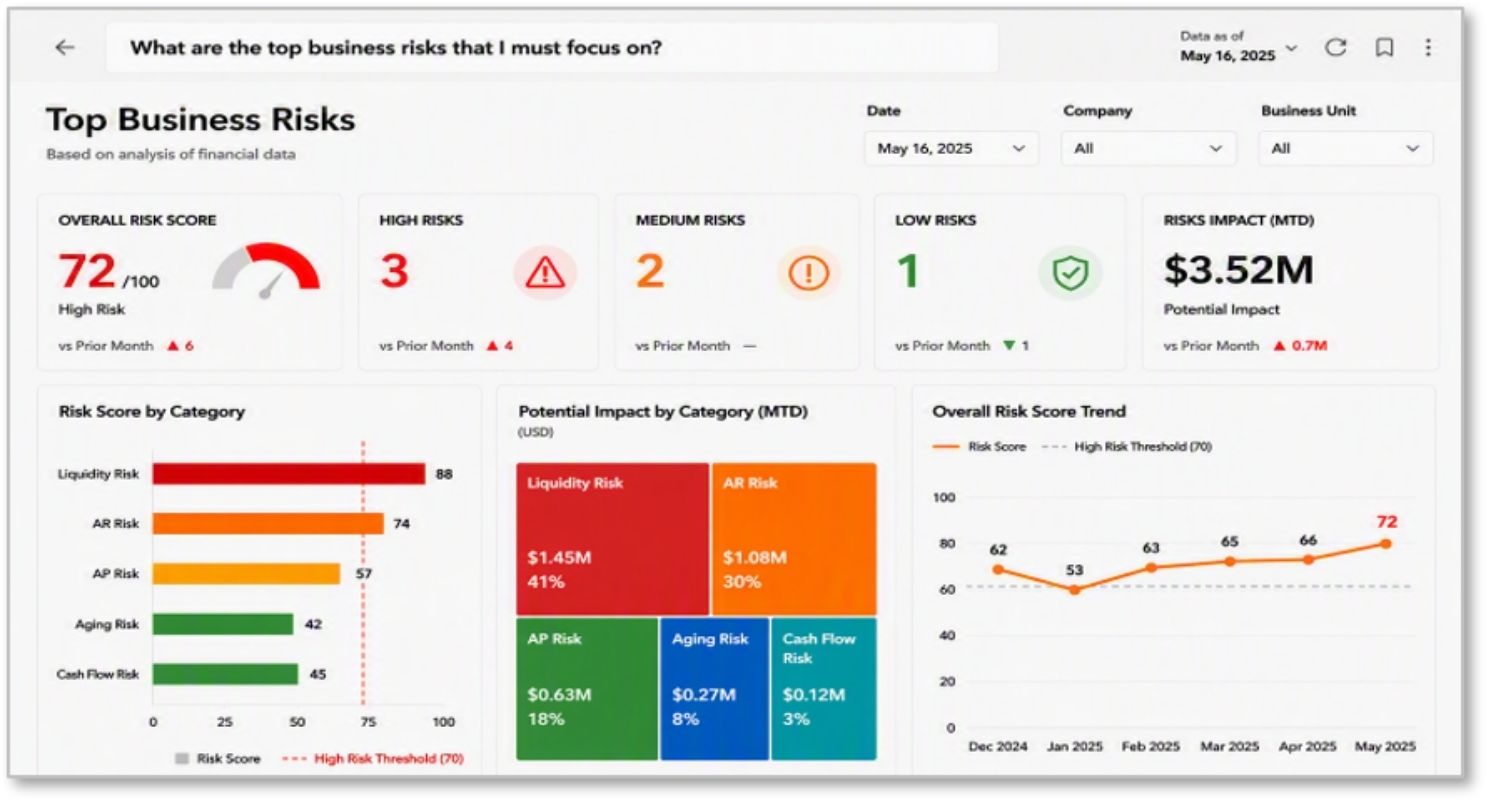Image resolution: width=1487 pixels, height=800 pixels.
Task: Click the AR Risk orange bar
Action: pos(268,523)
